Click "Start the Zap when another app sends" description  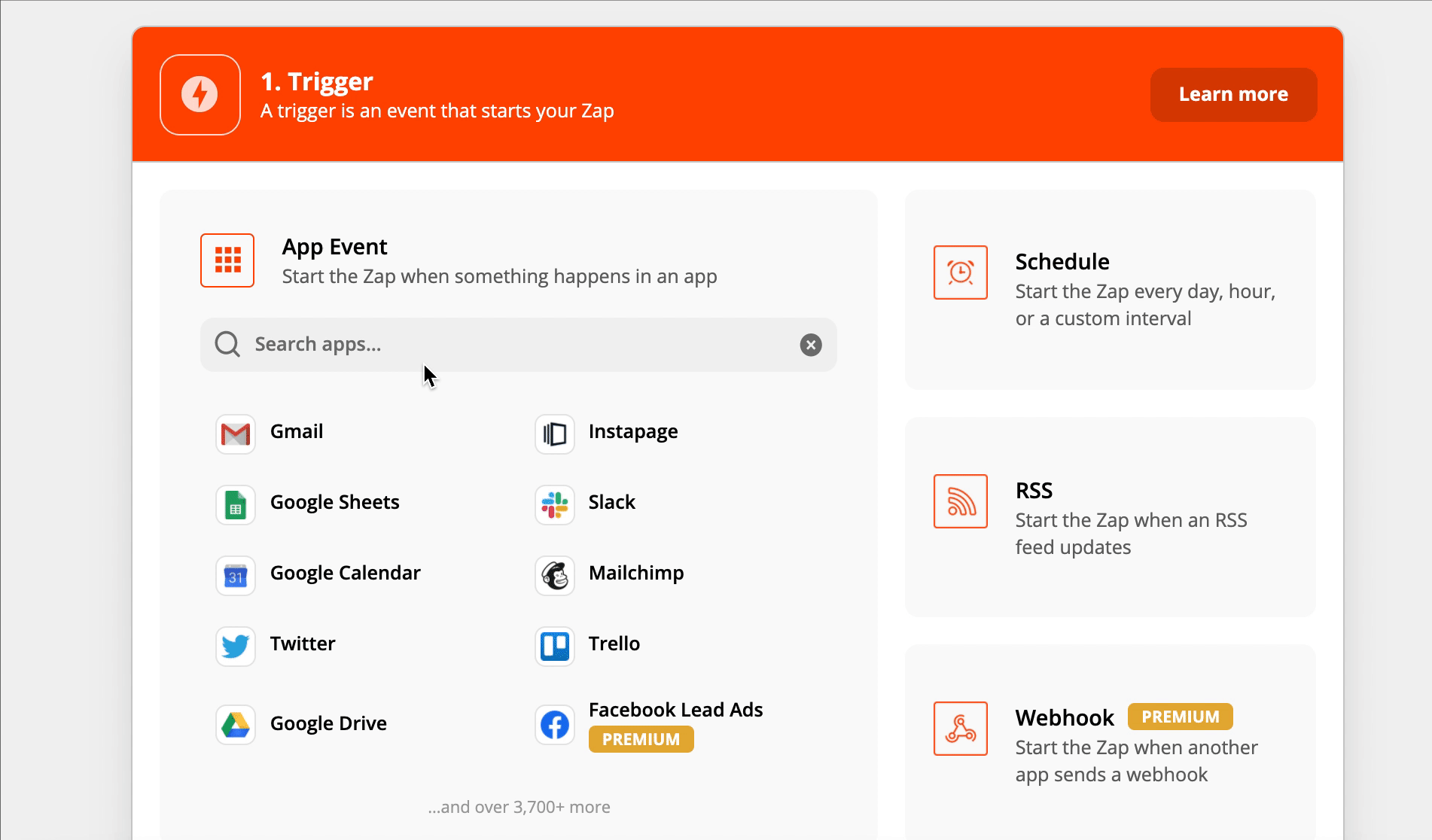(x=1136, y=761)
